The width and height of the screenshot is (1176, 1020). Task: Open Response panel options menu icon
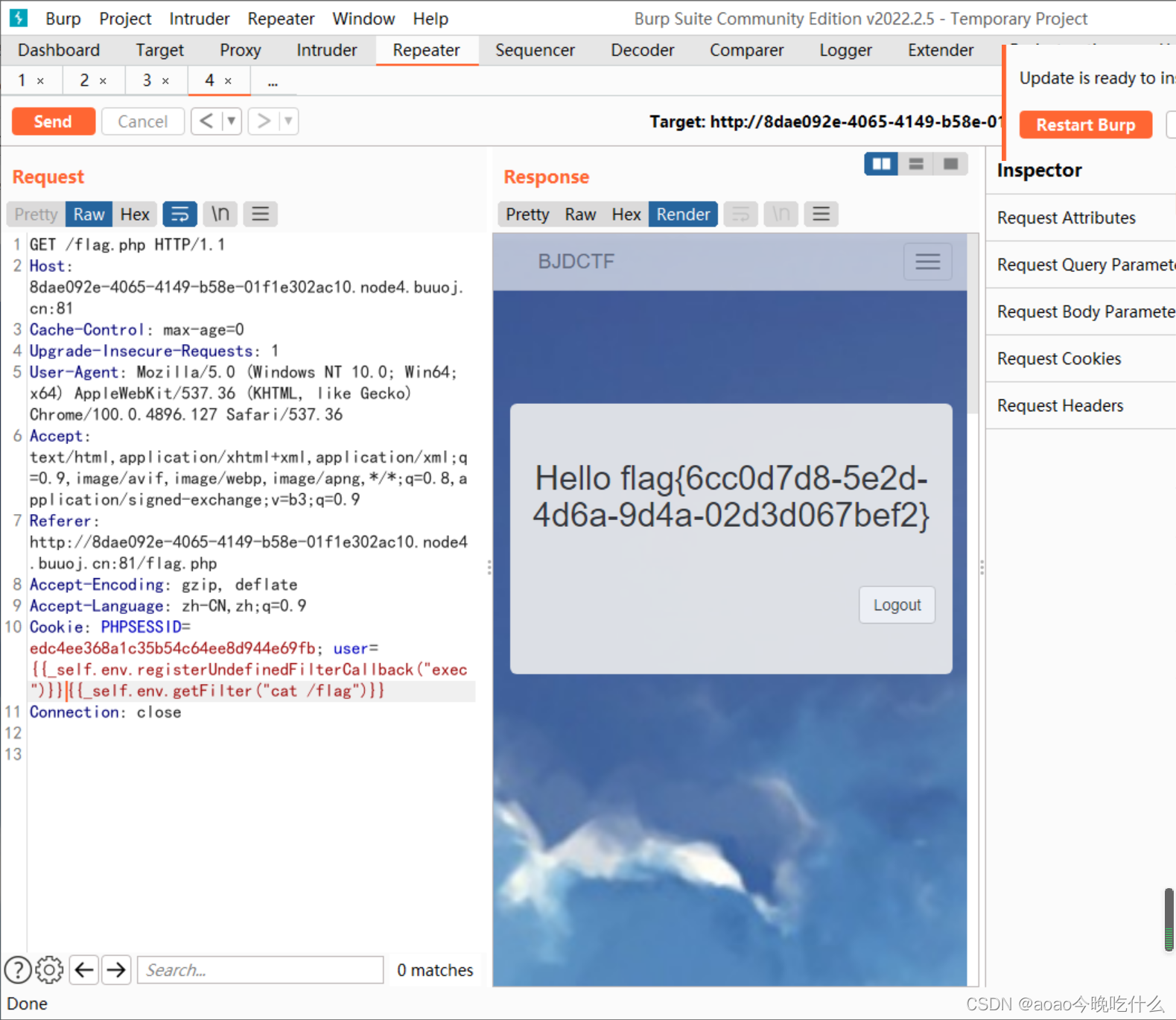tap(821, 215)
